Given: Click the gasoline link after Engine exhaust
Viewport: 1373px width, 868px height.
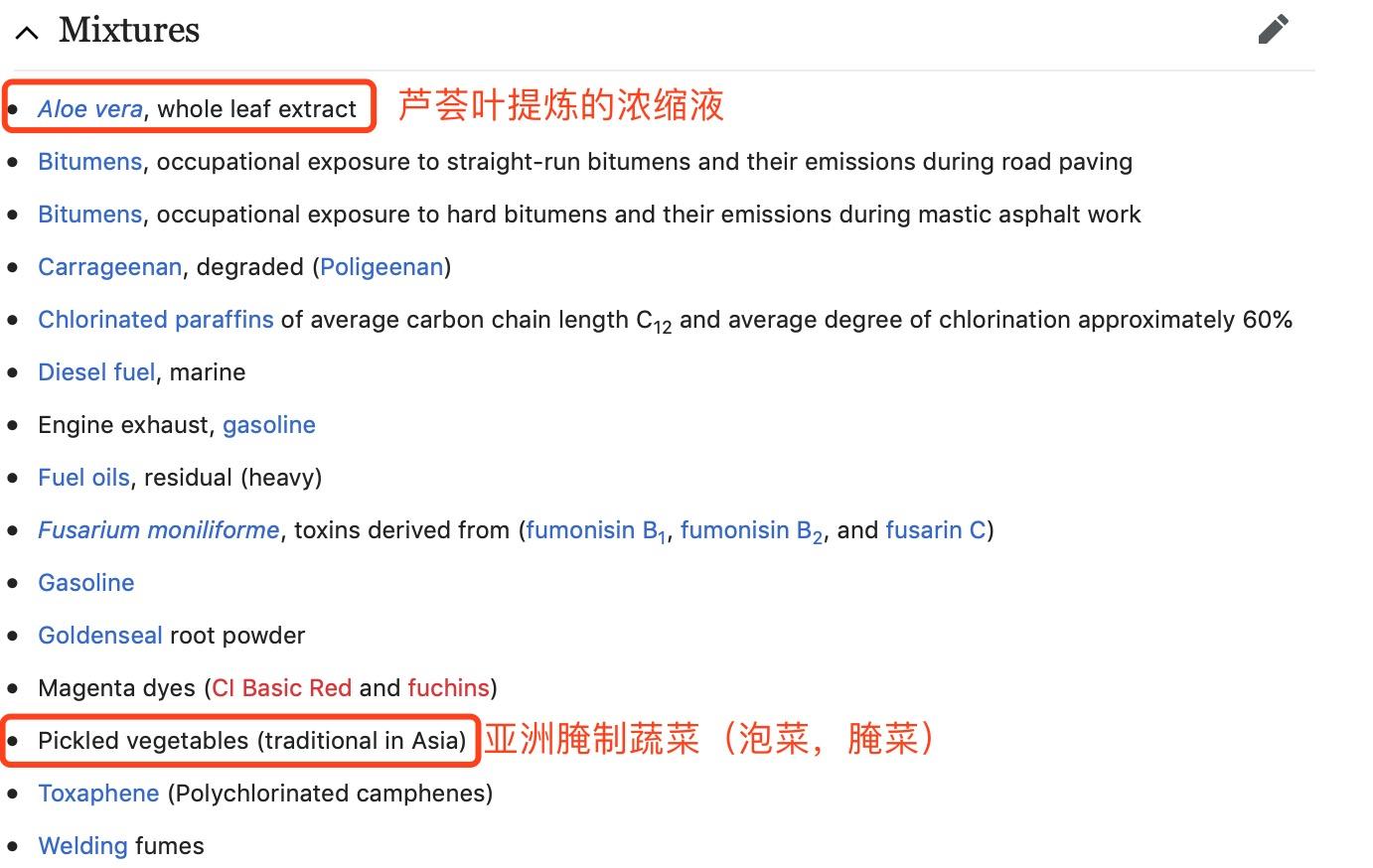Looking at the screenshot, I should (269, 425).
